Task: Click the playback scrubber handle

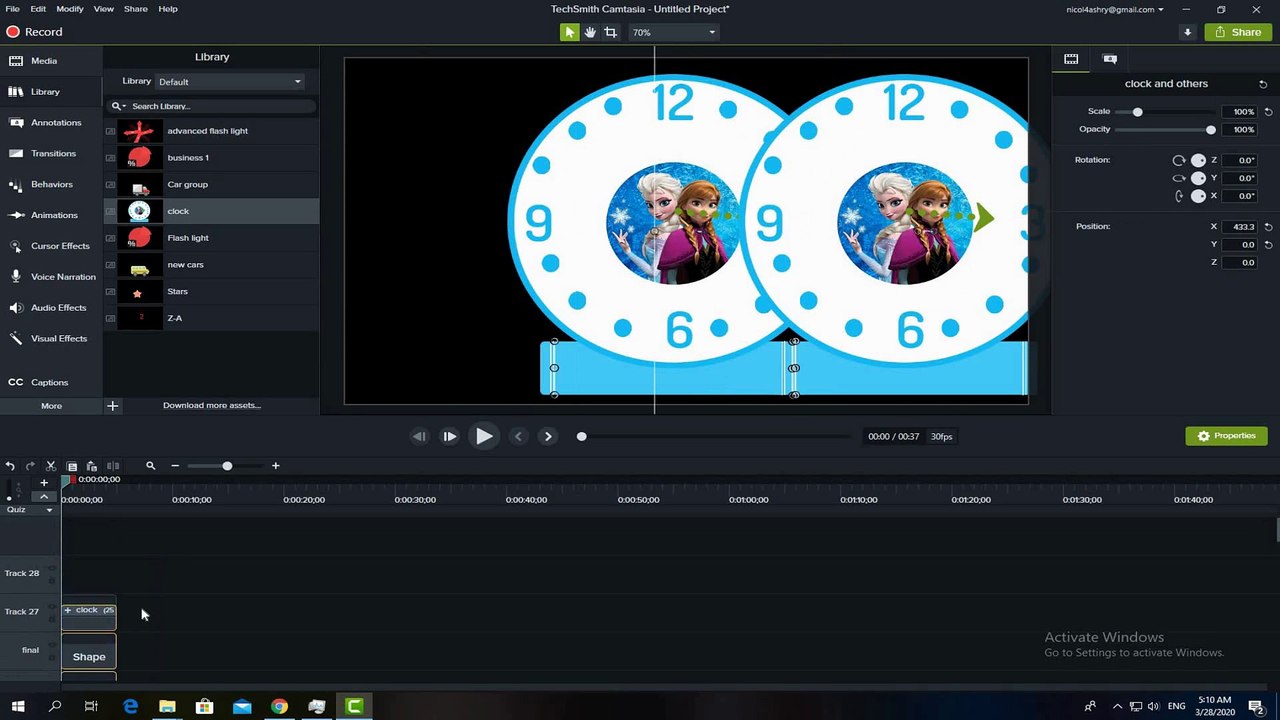Action: (581, 436)
